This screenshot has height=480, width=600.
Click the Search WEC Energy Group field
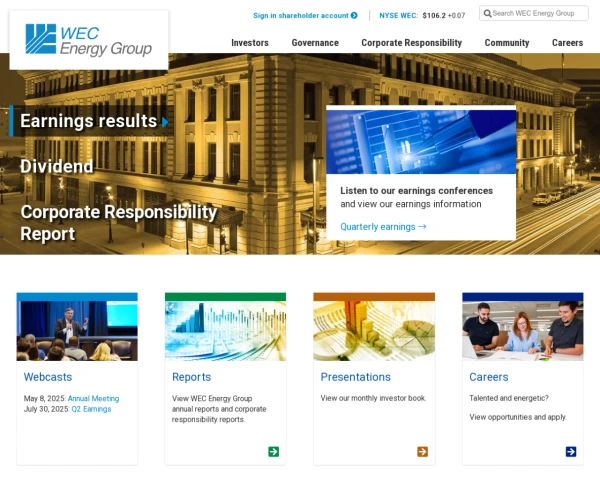pos(533,13)
